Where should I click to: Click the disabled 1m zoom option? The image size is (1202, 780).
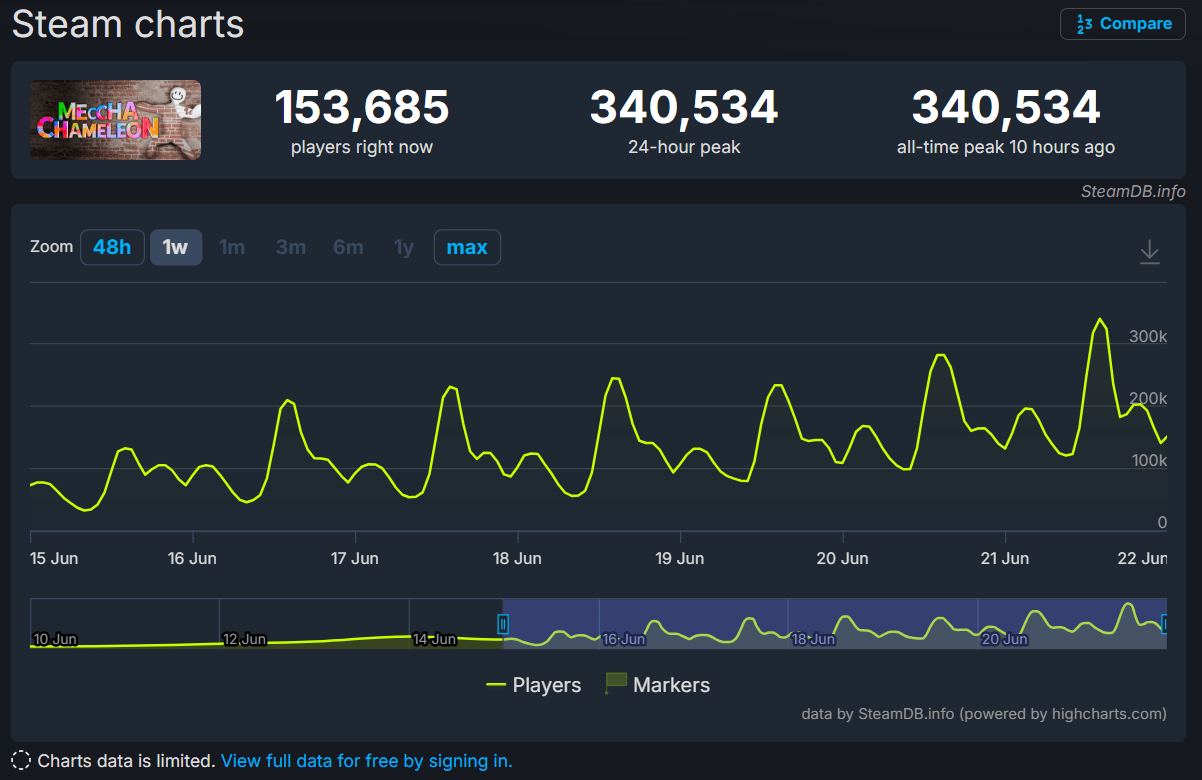point(232,247)
